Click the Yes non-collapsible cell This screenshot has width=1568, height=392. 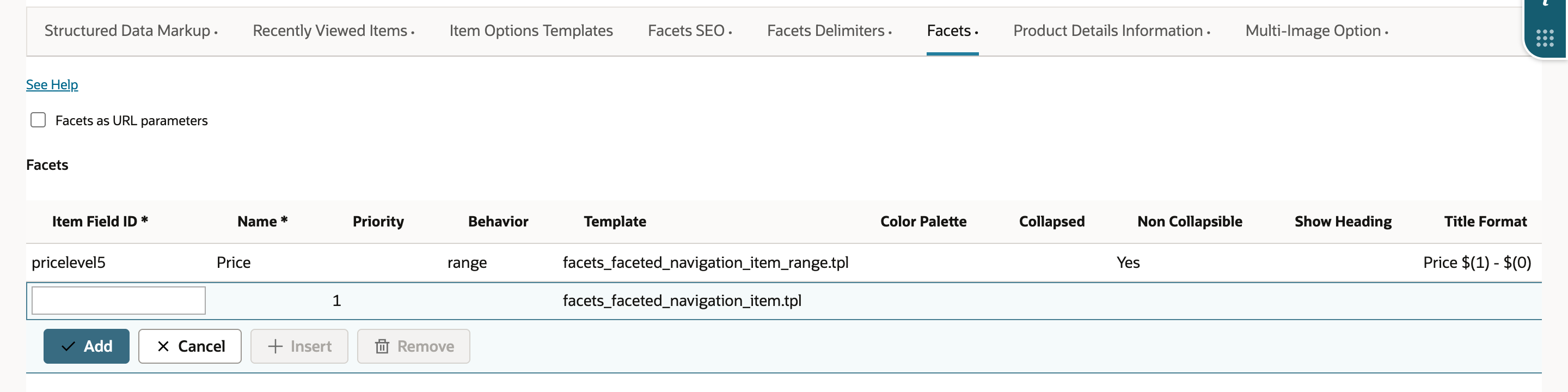point(1128,262)
